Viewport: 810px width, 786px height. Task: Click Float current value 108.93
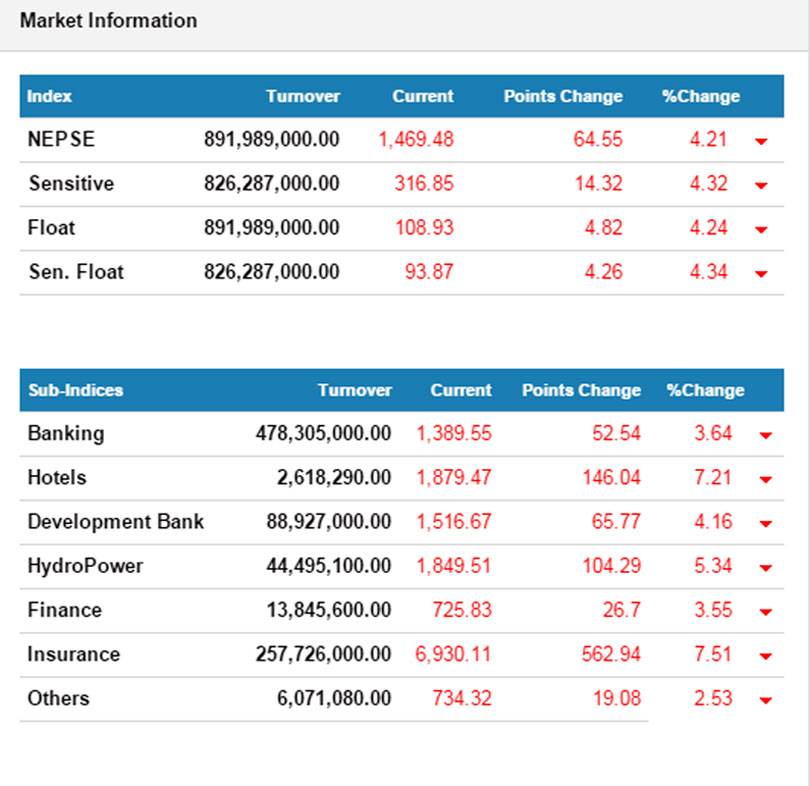point(424,227)
